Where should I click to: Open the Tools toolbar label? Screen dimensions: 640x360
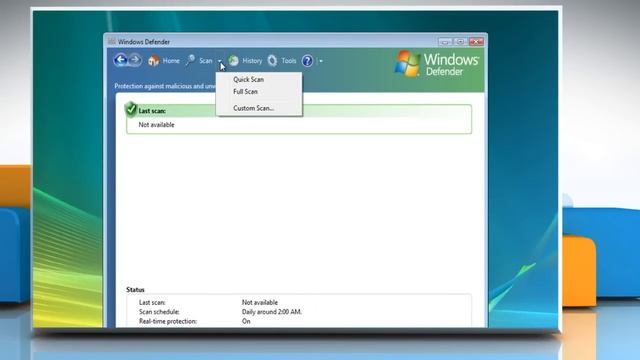pos(289,61)
